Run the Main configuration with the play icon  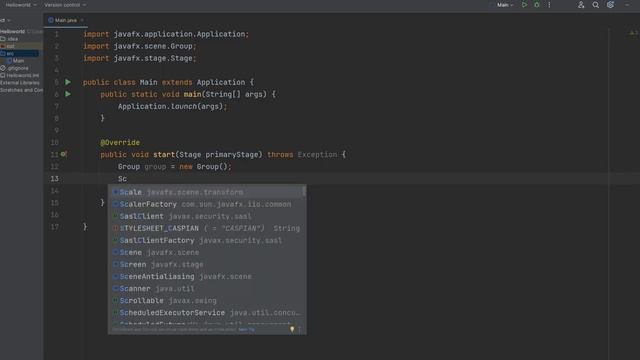pos(524,5)
